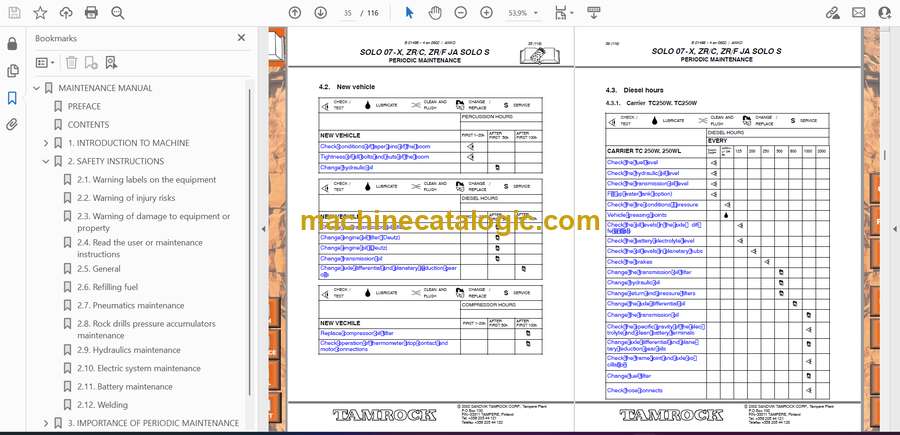Viewport: 900px width, 435px height.
Task: Follow link Change fuel filter
Action: [x=629, y=376]
